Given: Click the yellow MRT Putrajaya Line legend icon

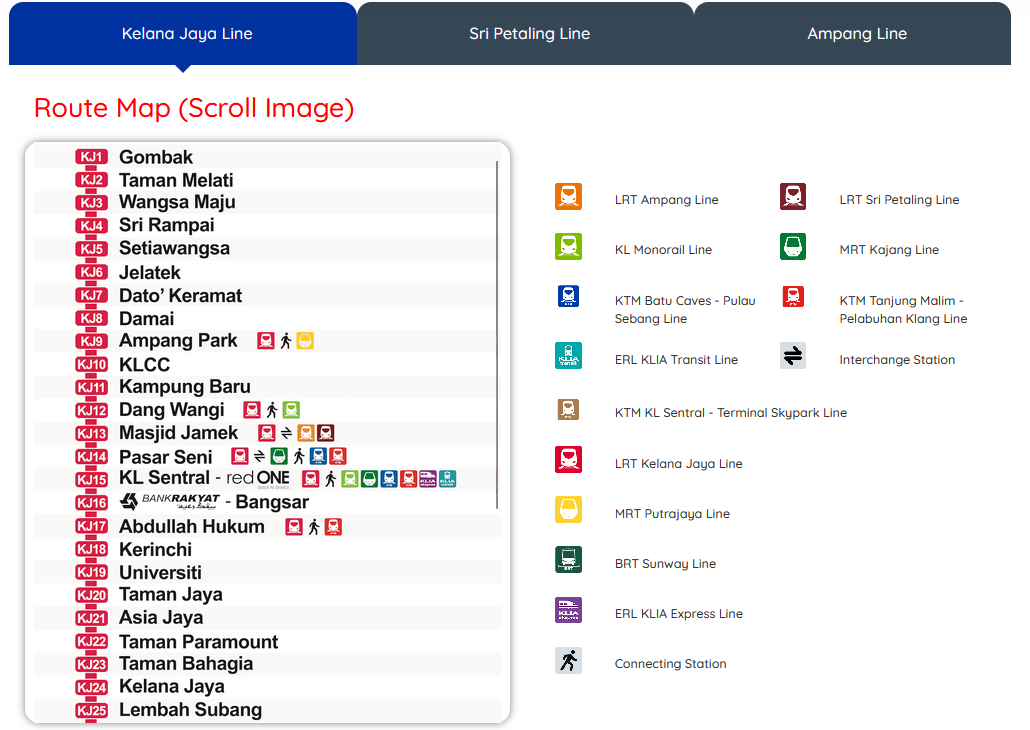Looking at the screenshot, I should 568,510.
